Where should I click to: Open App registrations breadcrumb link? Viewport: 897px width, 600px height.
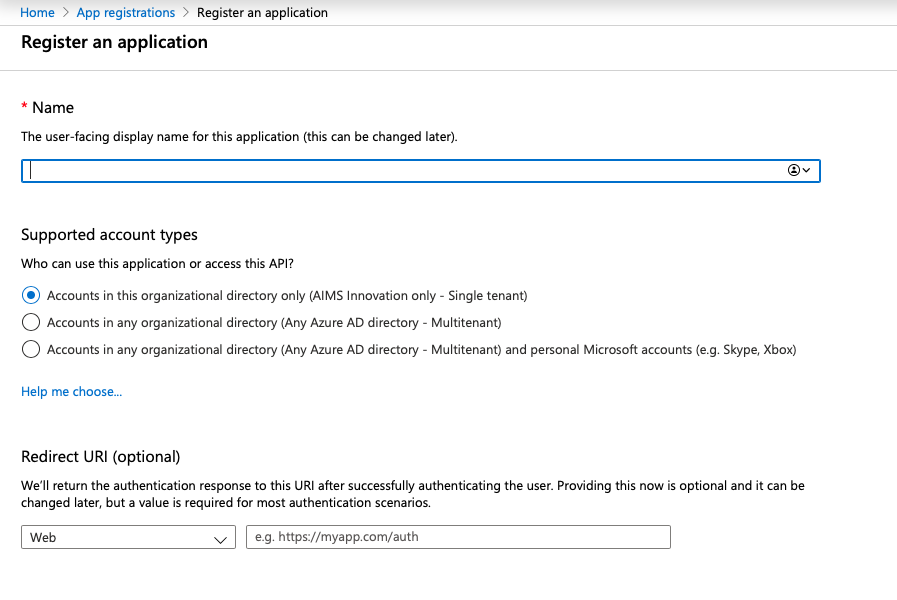126,13
